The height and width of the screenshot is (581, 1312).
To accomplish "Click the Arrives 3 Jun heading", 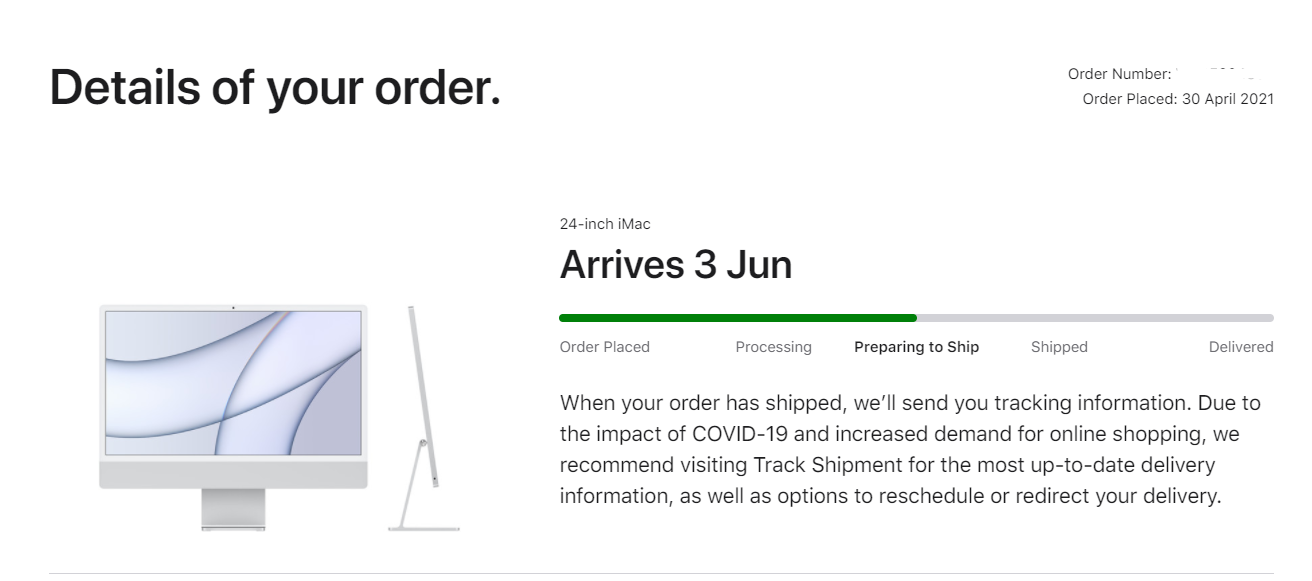I will point(676,265).
